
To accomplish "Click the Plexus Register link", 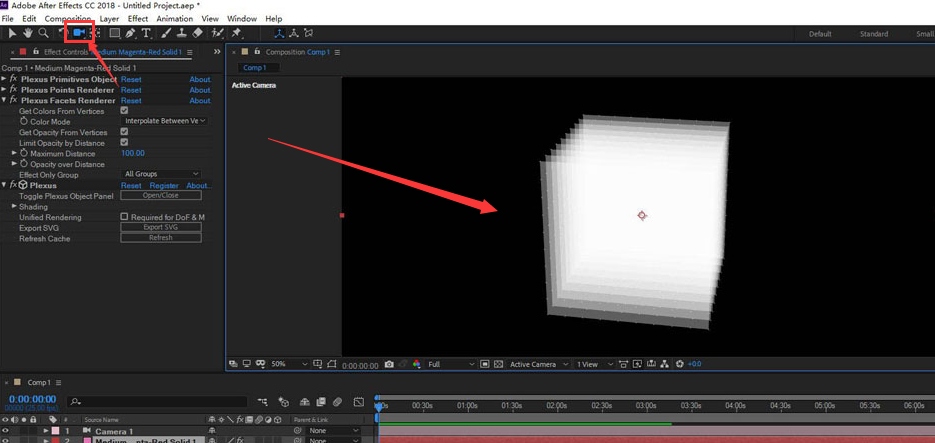I will coord(164,185).
